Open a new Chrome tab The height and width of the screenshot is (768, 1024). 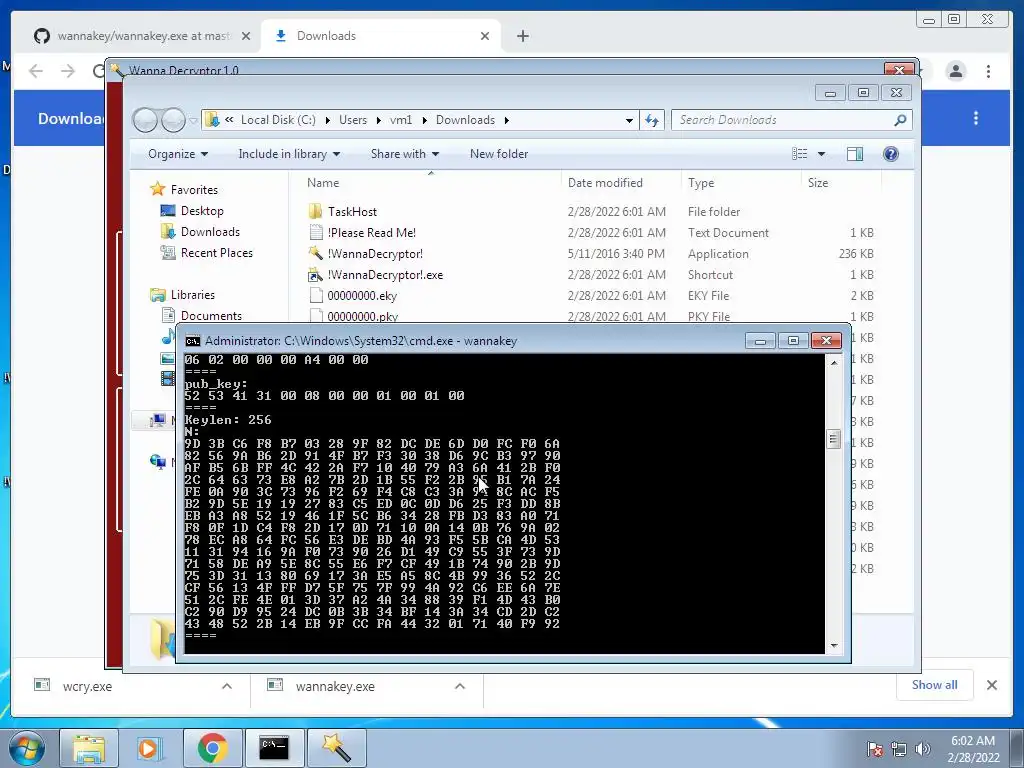(x=522, y=36)
